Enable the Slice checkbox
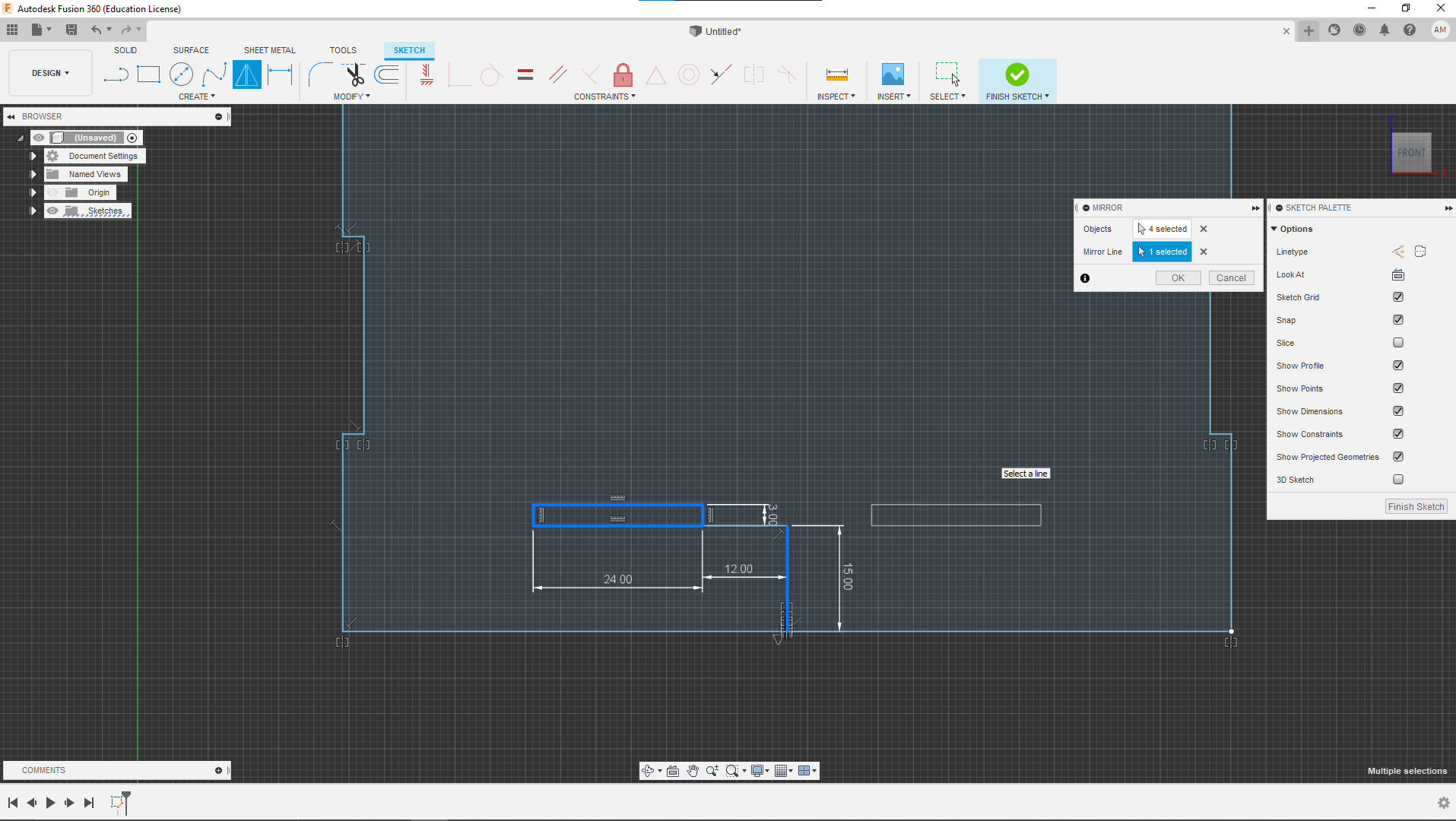Viewport: 1456px width, 821px height. (1397, 343)
